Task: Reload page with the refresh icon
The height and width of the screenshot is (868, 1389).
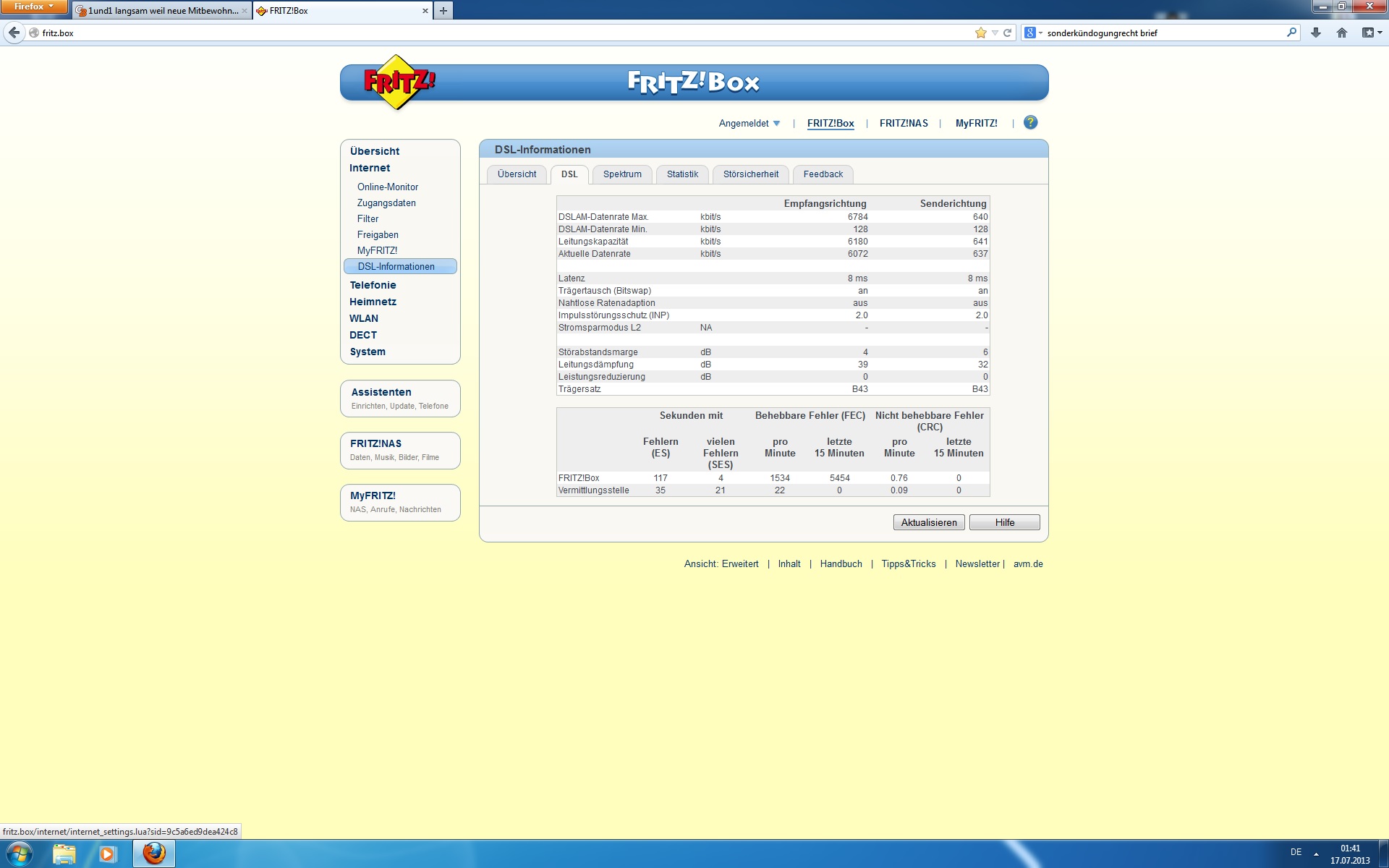Action: point(1007,33)
